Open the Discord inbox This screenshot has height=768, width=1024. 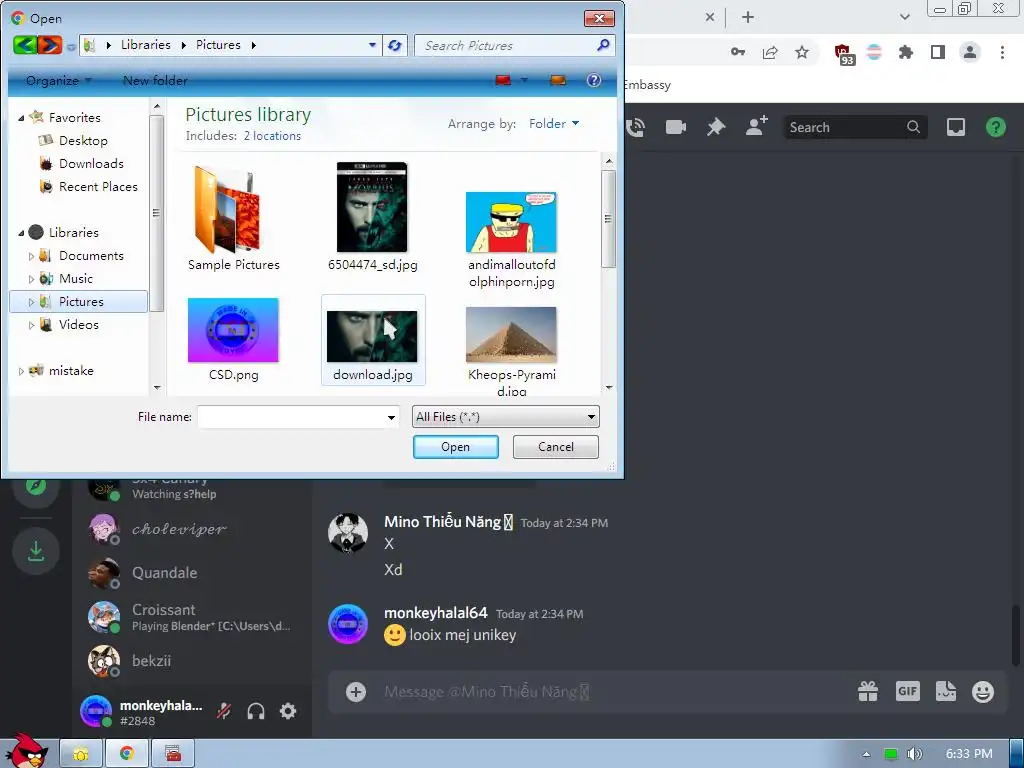[955, 127]
